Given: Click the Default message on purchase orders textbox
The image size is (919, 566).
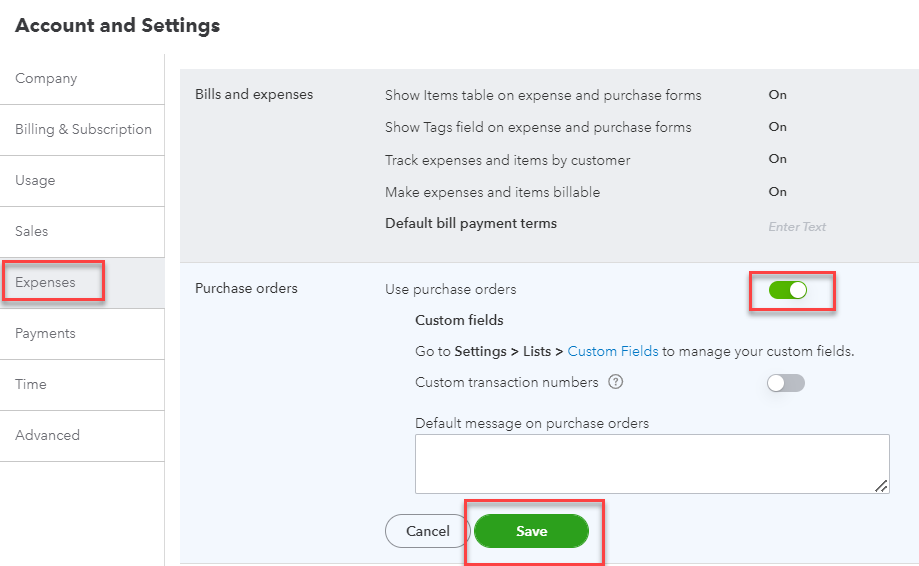Looking at the screenshot, I should point(652,464).
